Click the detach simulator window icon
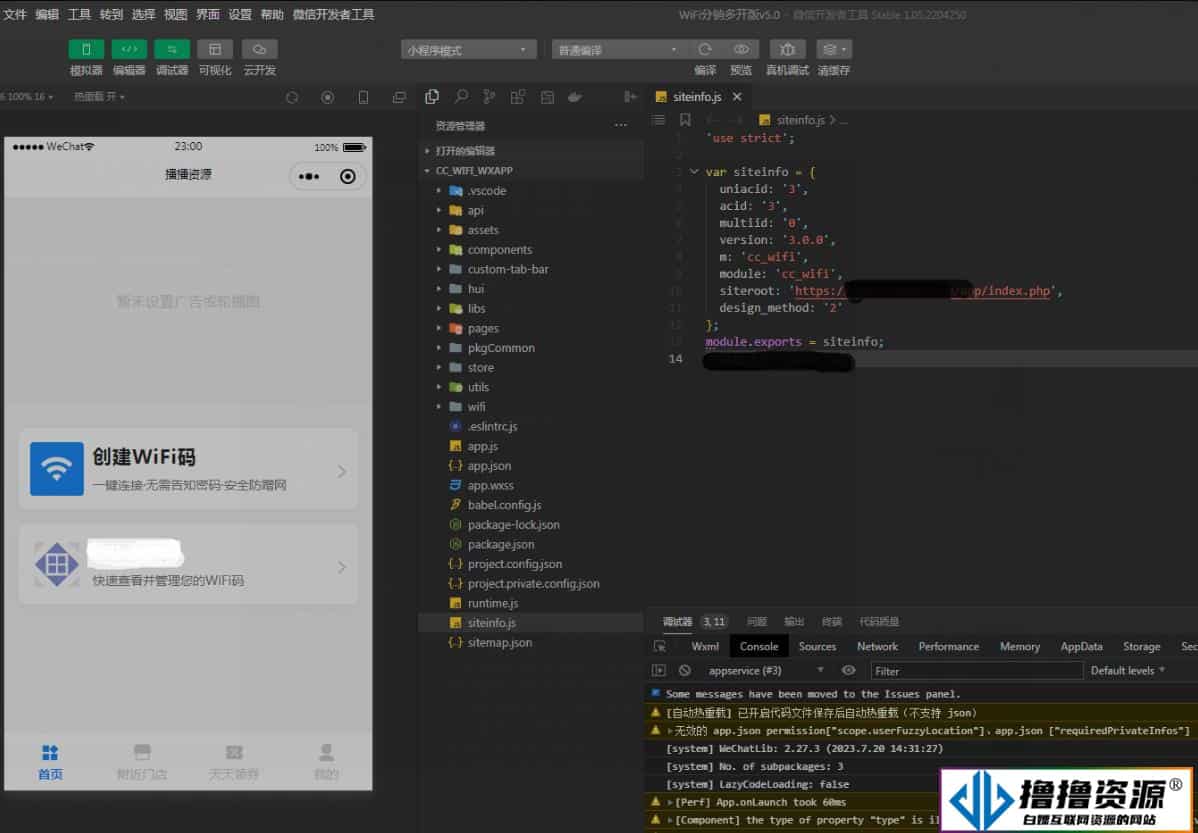 click(399, 97)
